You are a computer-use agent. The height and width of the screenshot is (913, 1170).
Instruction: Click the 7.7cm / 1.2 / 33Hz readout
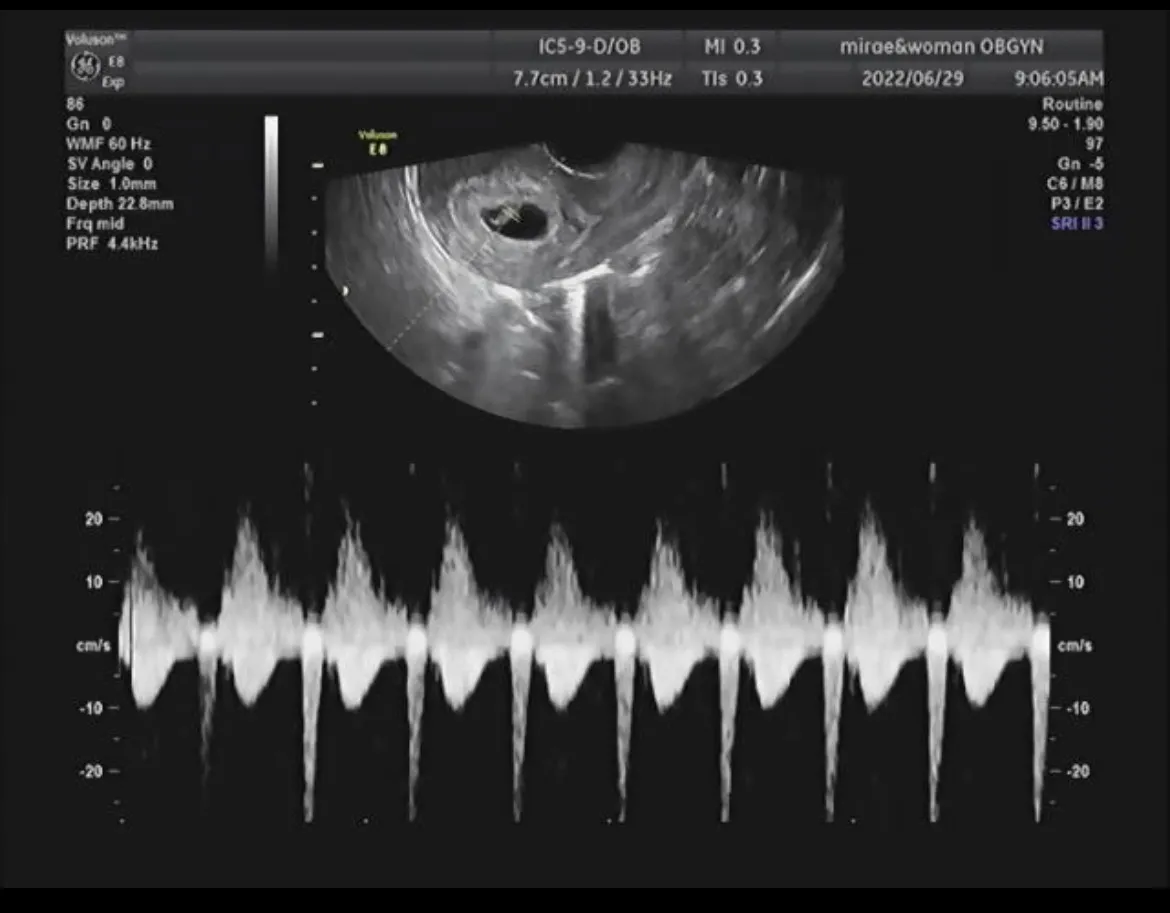[x=592, y=78]
